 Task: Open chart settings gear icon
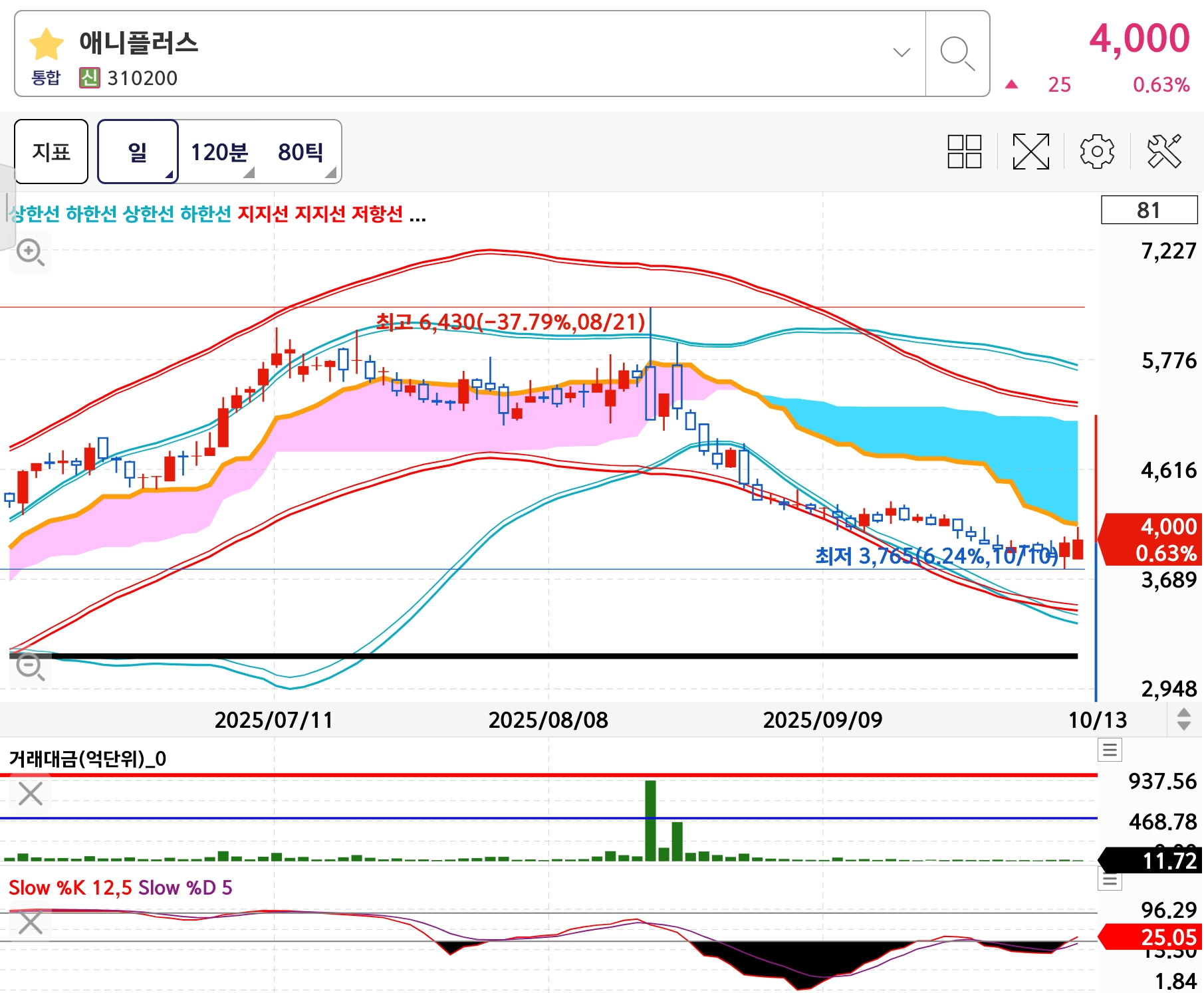point(1097,152)
